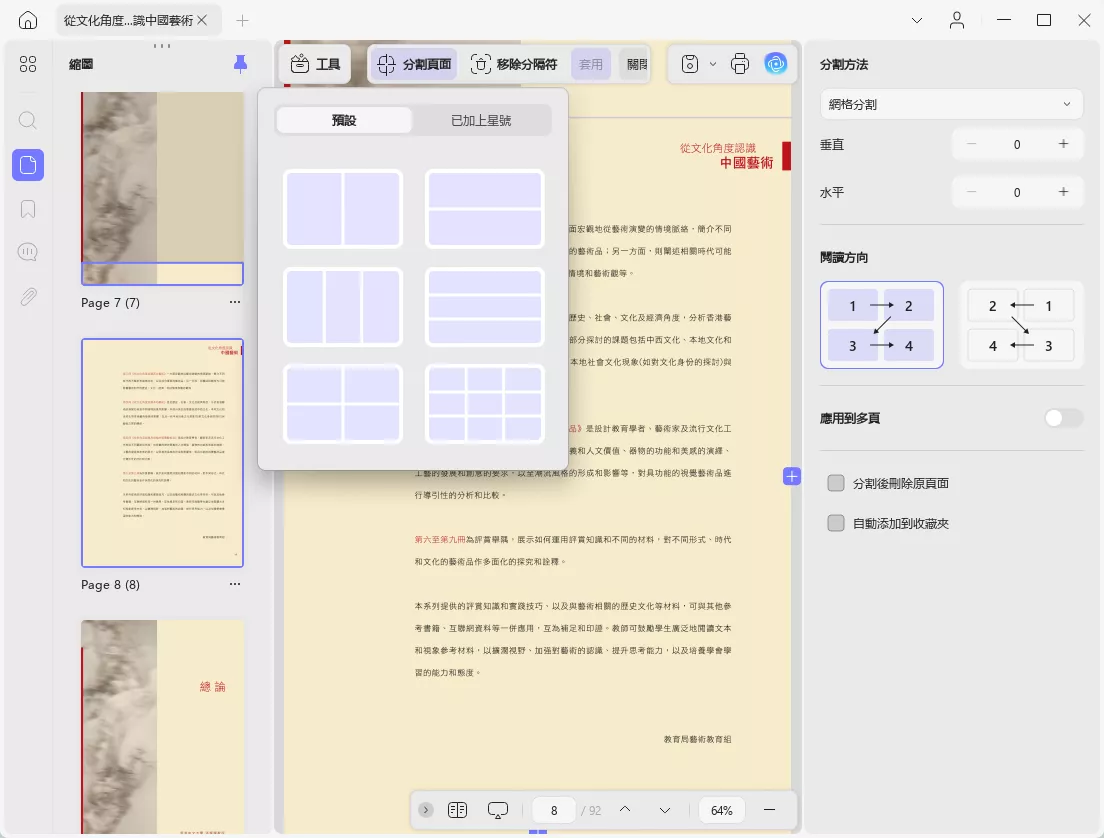The image size is (1104, 838).
Task: Expand the title bar dropdown chevron
Action: tap(917, 20)
